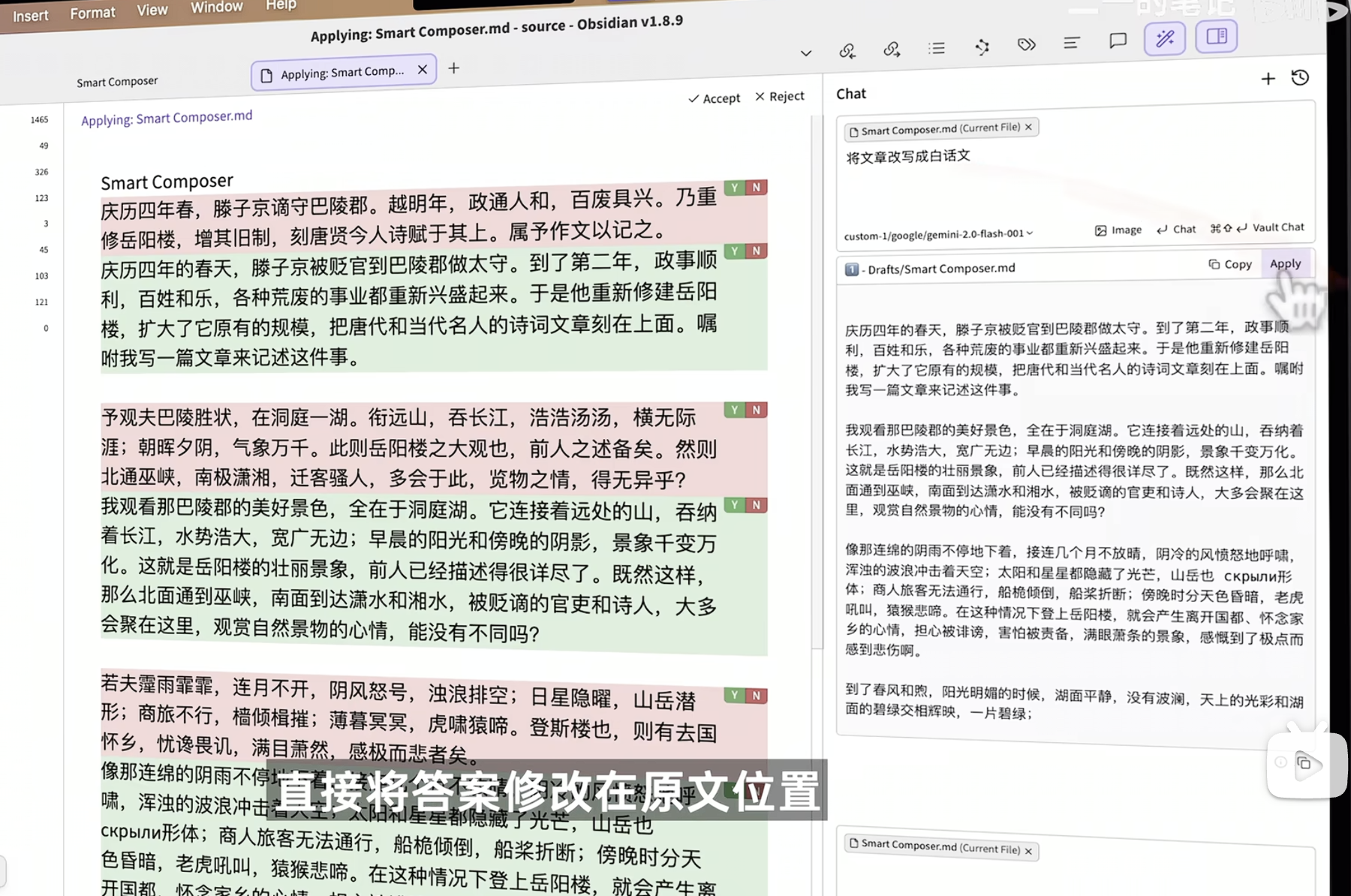
Task: Activate the Smart Composer magic wand icon
Action: (x=1164, y=37)
